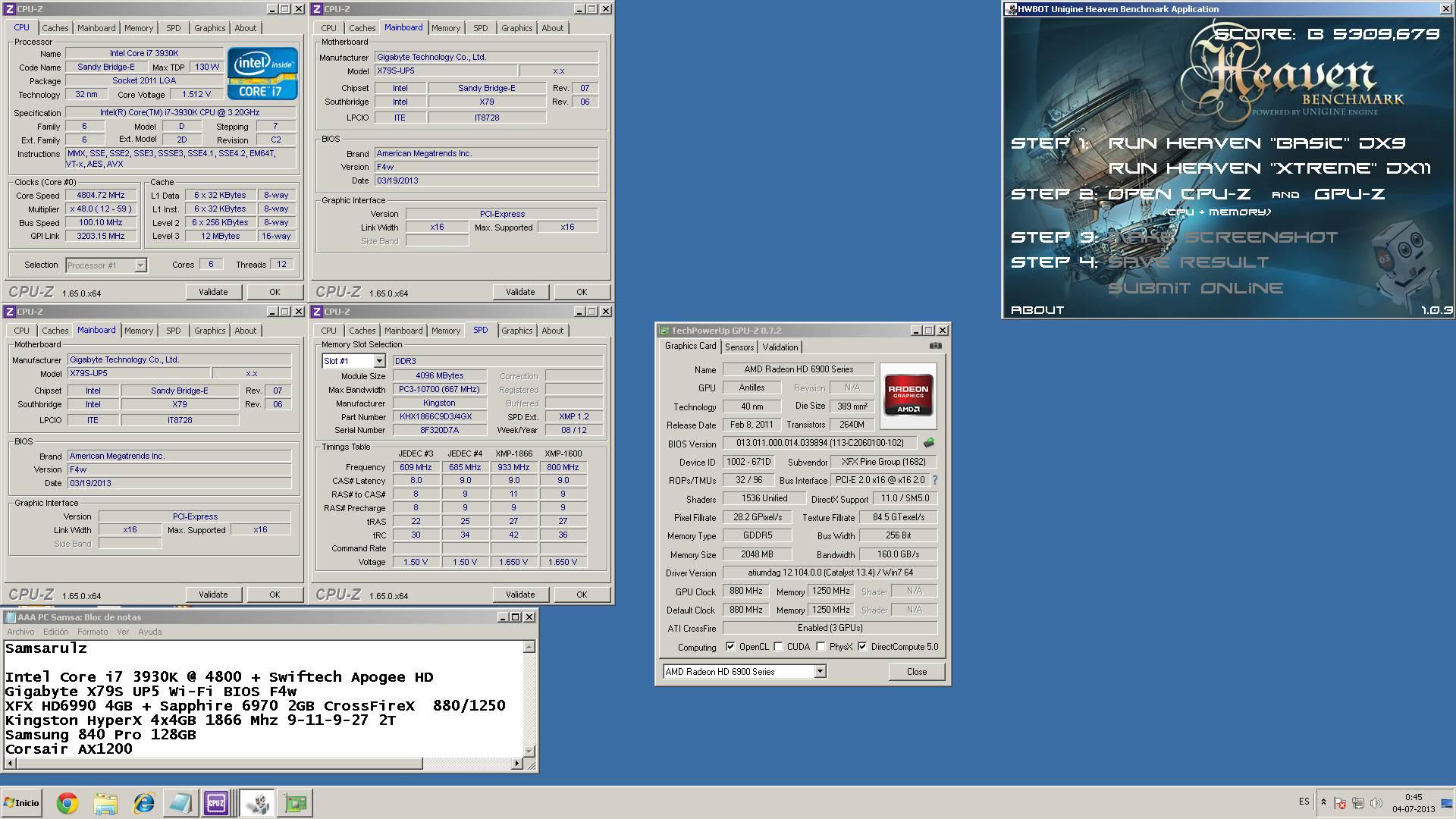Open the action center flag tray icon
The image size is (1456, 819).
[x=1340, y=803]
